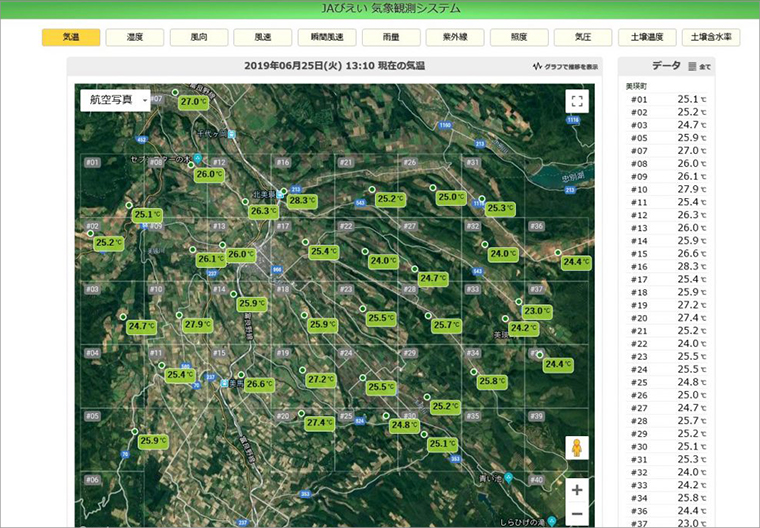760x528 pixels.
Task: Switch to the 風向 tab
Action: pyautogui.click(x=199, y=37)
